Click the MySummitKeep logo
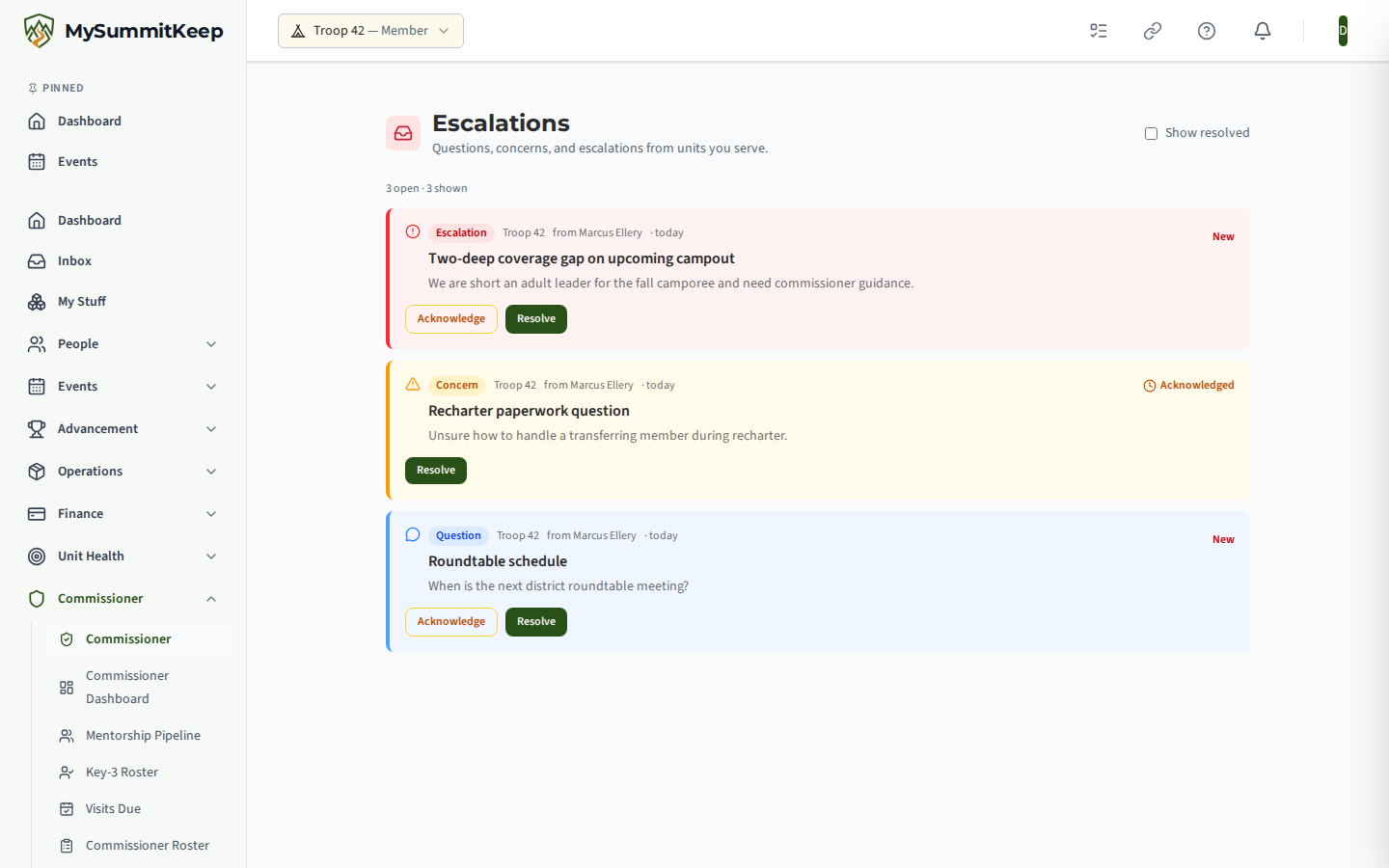 (123, 31)
